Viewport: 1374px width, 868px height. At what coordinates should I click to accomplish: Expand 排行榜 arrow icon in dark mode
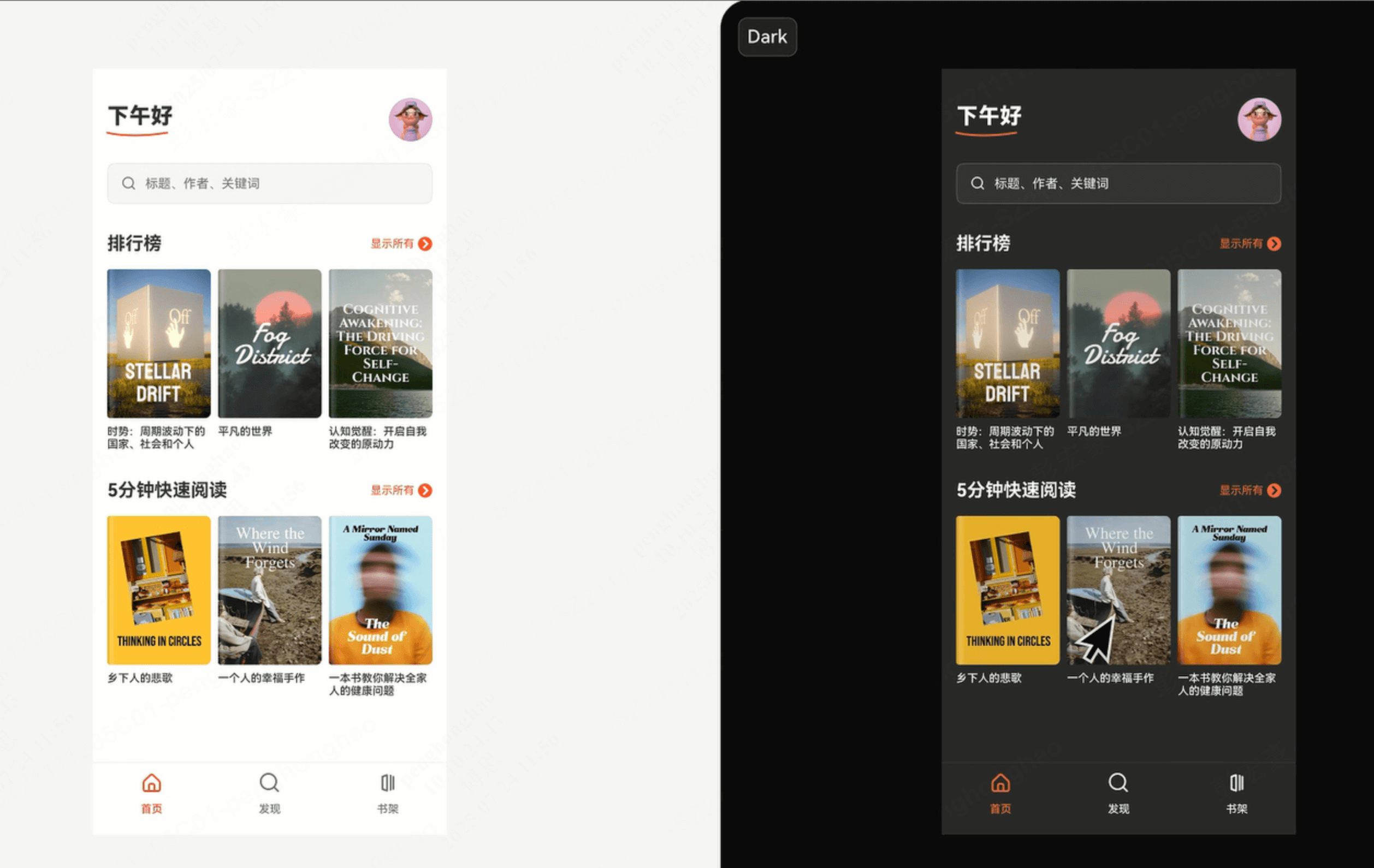pyautogui.click(x=1274, y=244)
